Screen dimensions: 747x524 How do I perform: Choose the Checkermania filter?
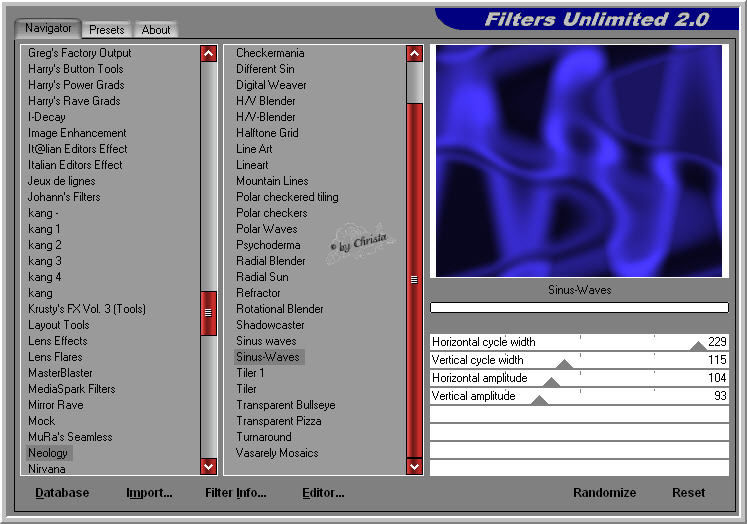pyautogui.click(x=270, y=53)
